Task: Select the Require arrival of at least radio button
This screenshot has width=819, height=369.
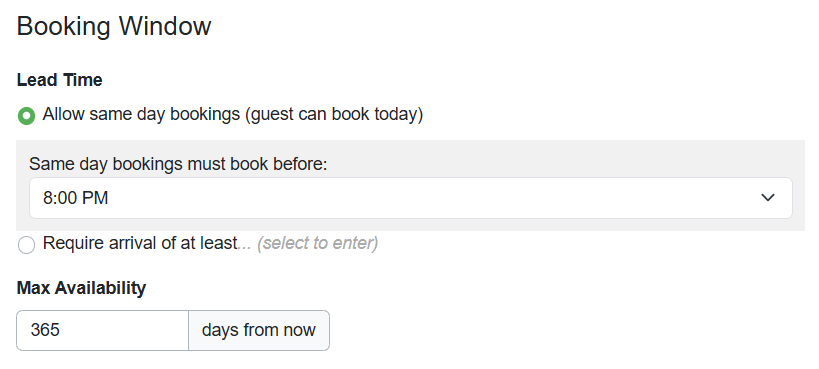Action: pyautogui.click(x=26, y=245)
